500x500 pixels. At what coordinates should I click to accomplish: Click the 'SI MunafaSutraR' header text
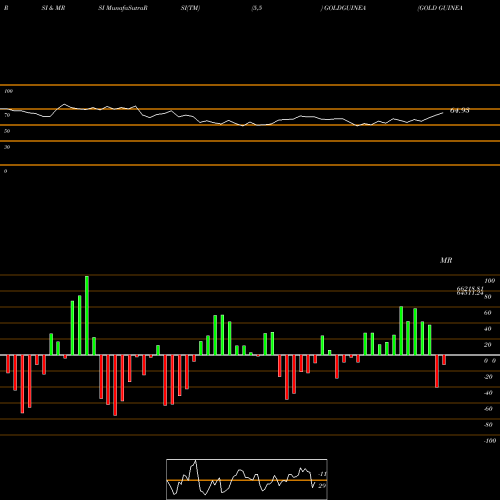pos(123,8)
